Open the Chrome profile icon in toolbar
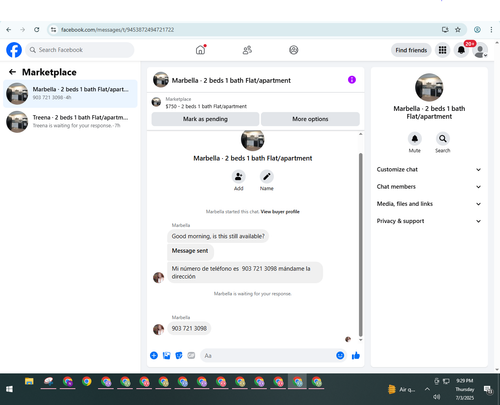500x405 pixels. pyautogui.click(x=477, y=30)
